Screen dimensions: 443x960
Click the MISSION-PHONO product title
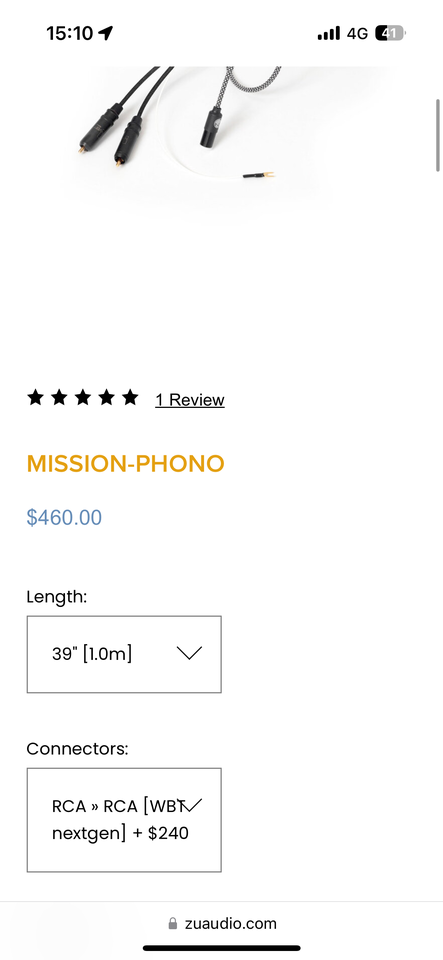pos(125,464)
